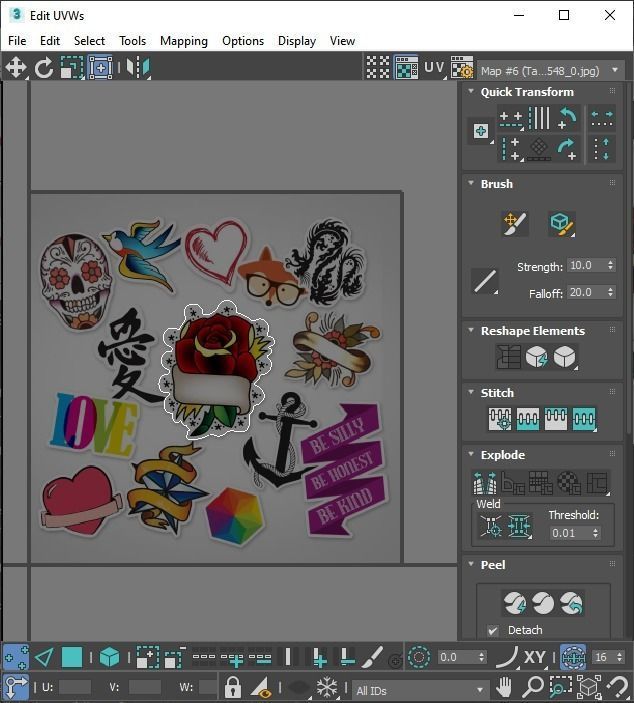Toggle Lock Selected Subobjects padlock

[232, 687]
